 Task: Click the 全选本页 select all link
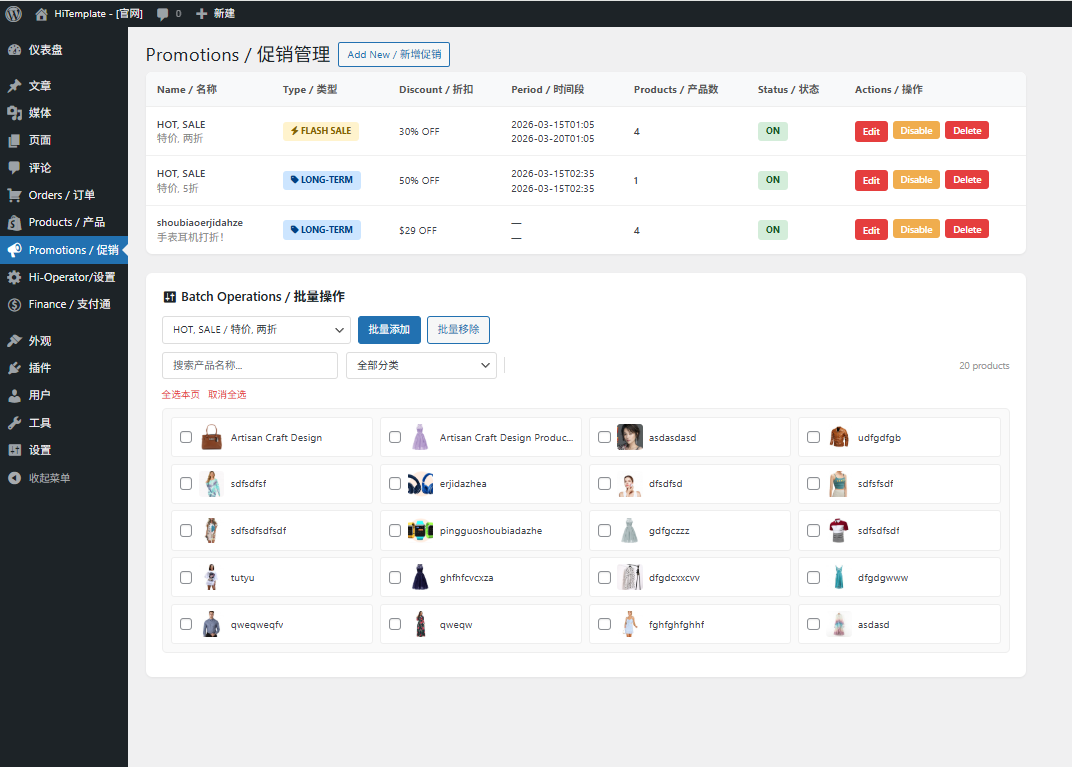coord(181,395)
